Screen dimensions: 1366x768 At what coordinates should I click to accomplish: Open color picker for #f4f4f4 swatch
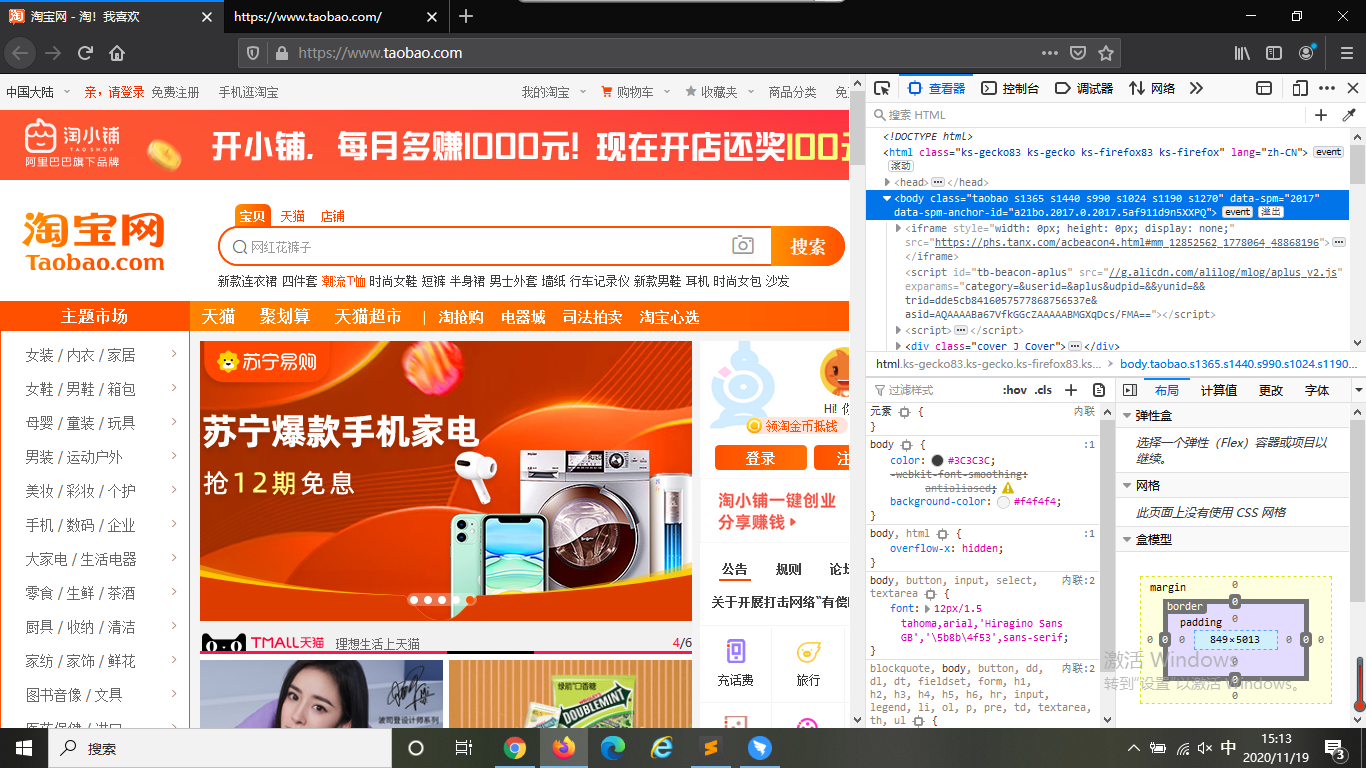click(x=1004, y=502)
